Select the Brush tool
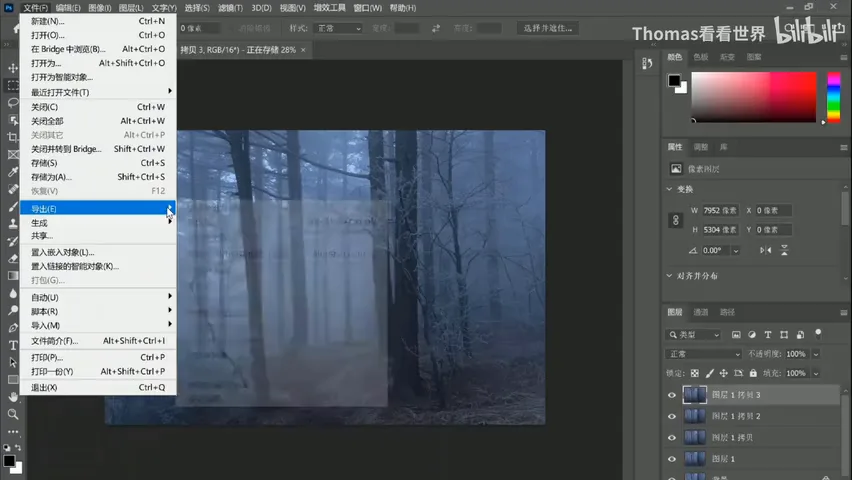The width and height of the screenshot is (852, 480). [12, 207]
